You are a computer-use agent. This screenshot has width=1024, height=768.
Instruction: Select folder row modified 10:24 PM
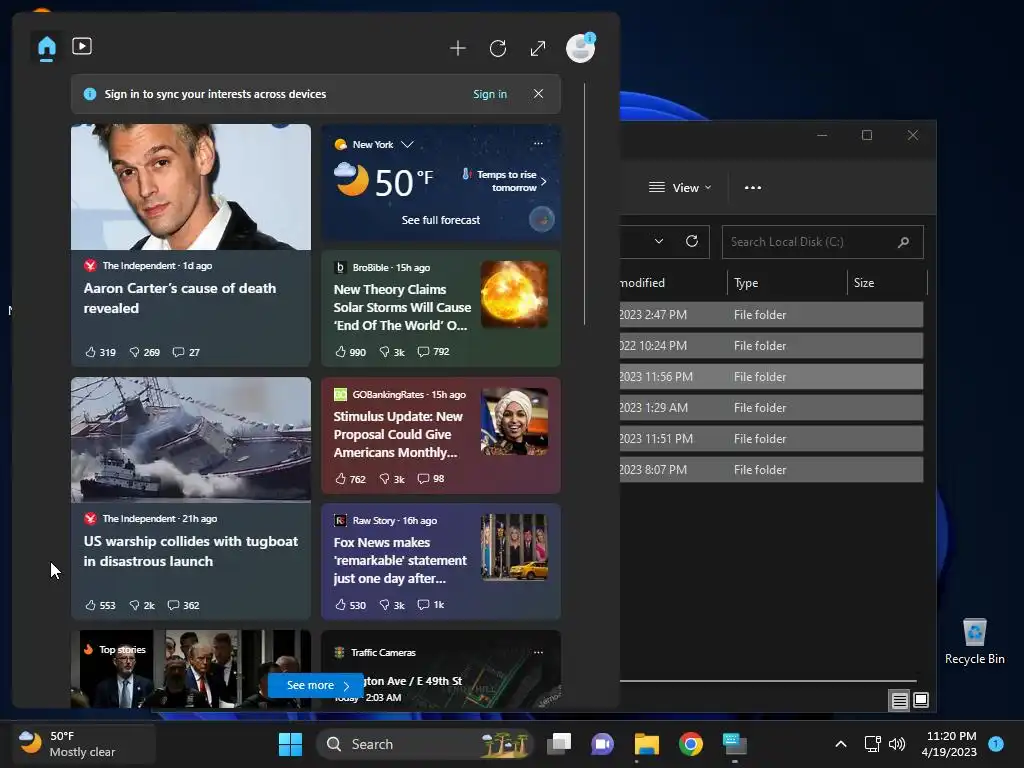coord(771,345)
